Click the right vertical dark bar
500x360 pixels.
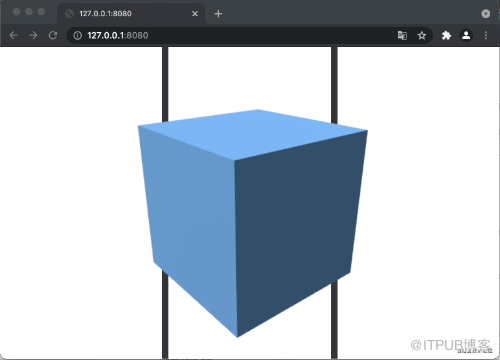(334, 83)
